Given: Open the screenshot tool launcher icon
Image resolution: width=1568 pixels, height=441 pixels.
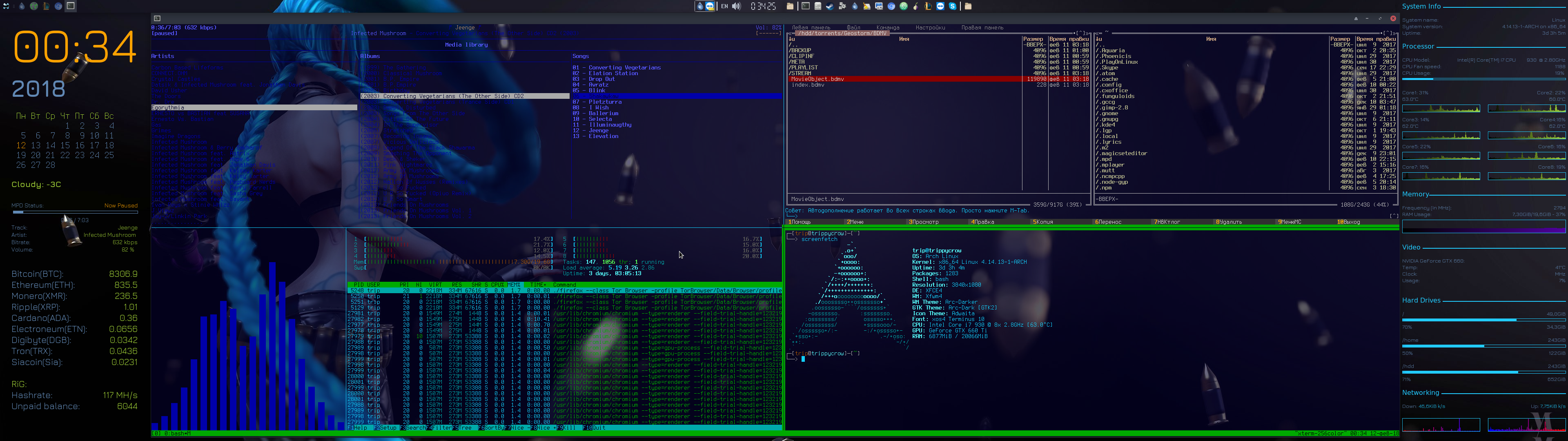Looking at the screenshot, I should (879, 6).
